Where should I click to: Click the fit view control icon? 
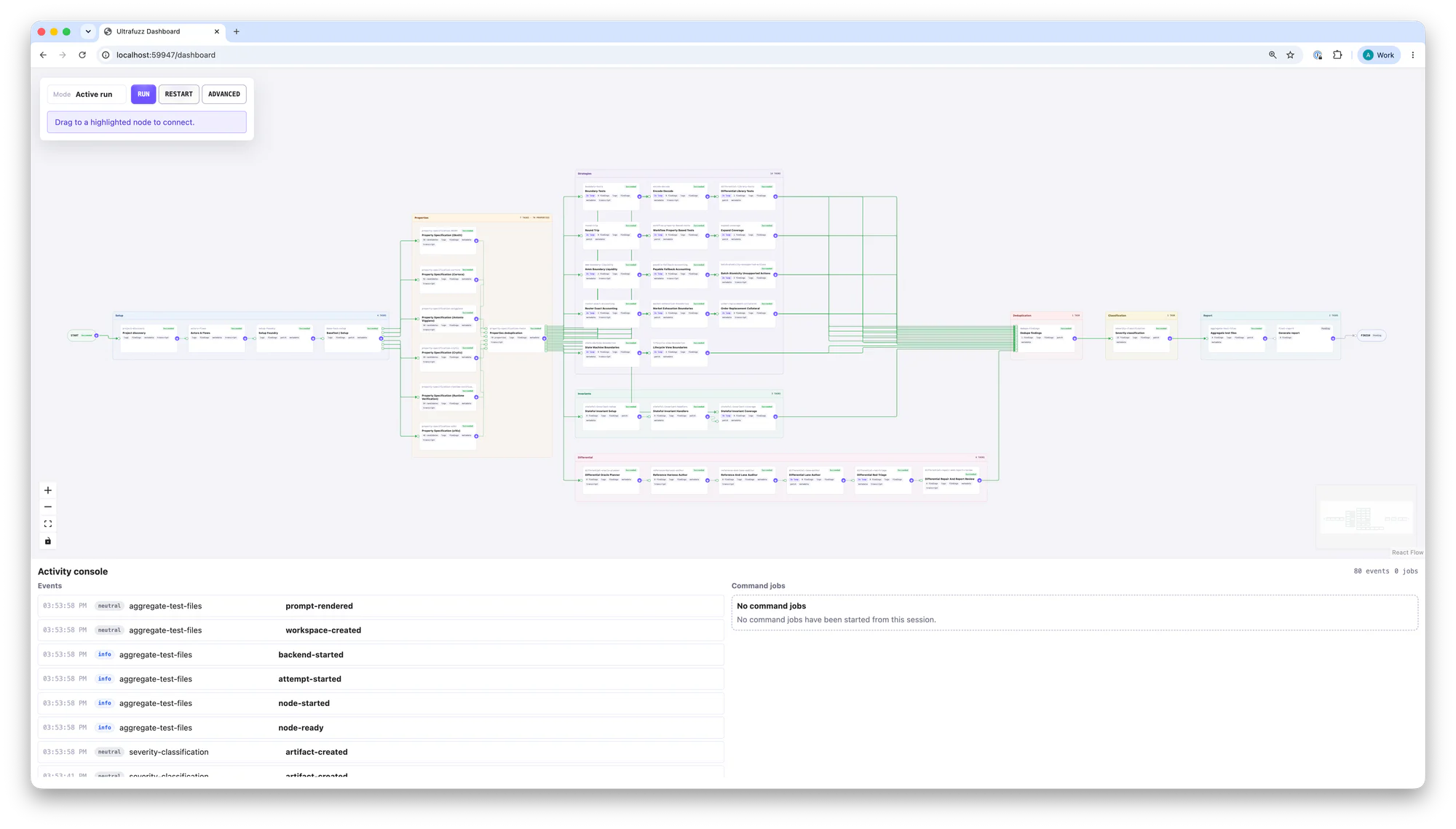[x=48, y=524]
